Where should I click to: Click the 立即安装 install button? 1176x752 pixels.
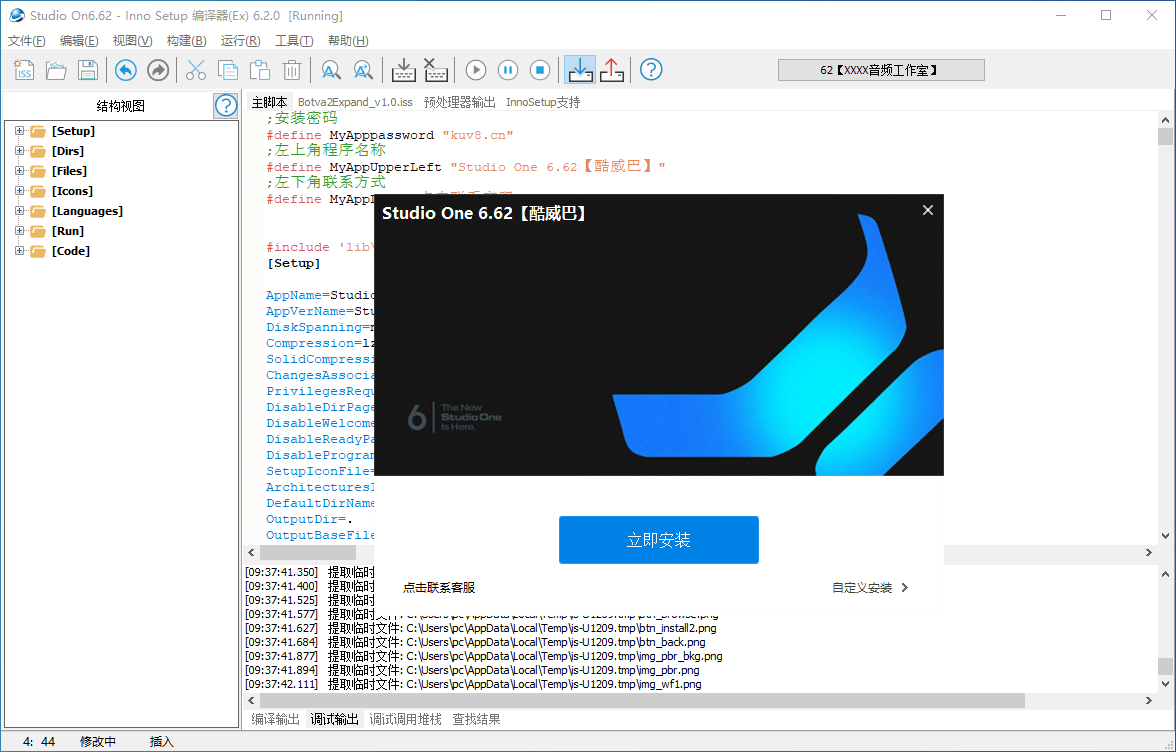point(658,540)
